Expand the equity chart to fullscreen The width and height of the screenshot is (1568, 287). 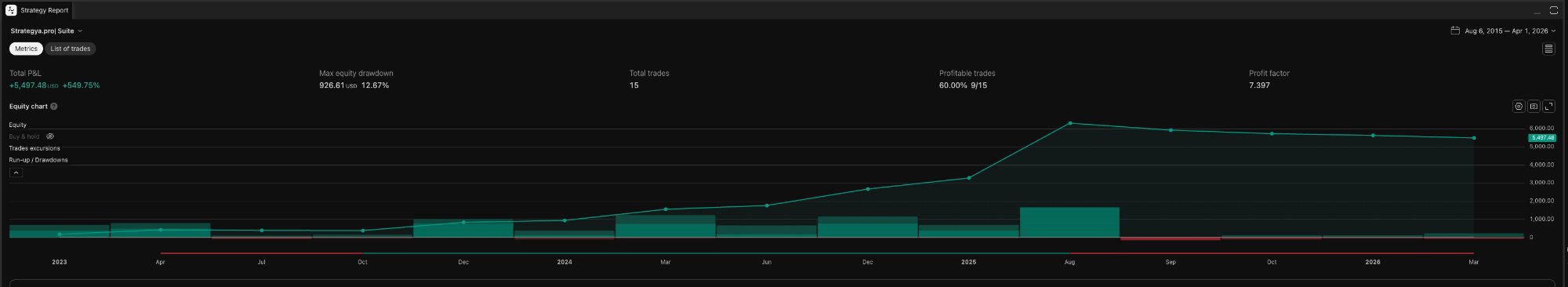pyautogui.click(x=1549, y=107)
